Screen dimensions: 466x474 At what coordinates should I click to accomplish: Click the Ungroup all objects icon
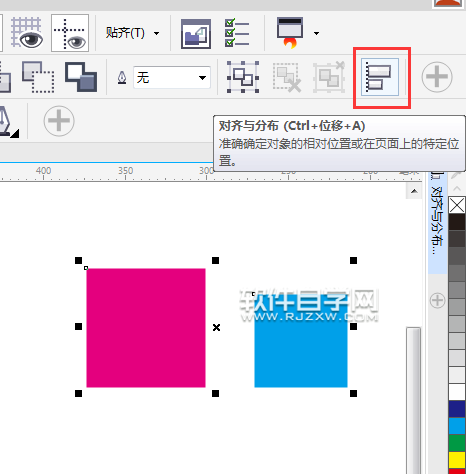click(329, 77)
